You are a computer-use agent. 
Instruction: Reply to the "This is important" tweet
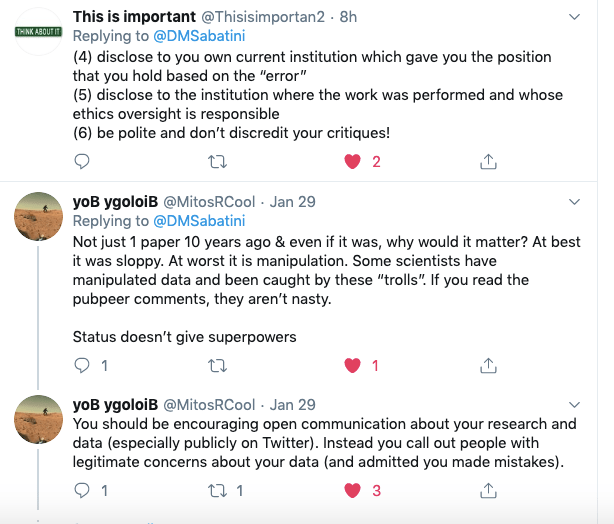(82, 161)
